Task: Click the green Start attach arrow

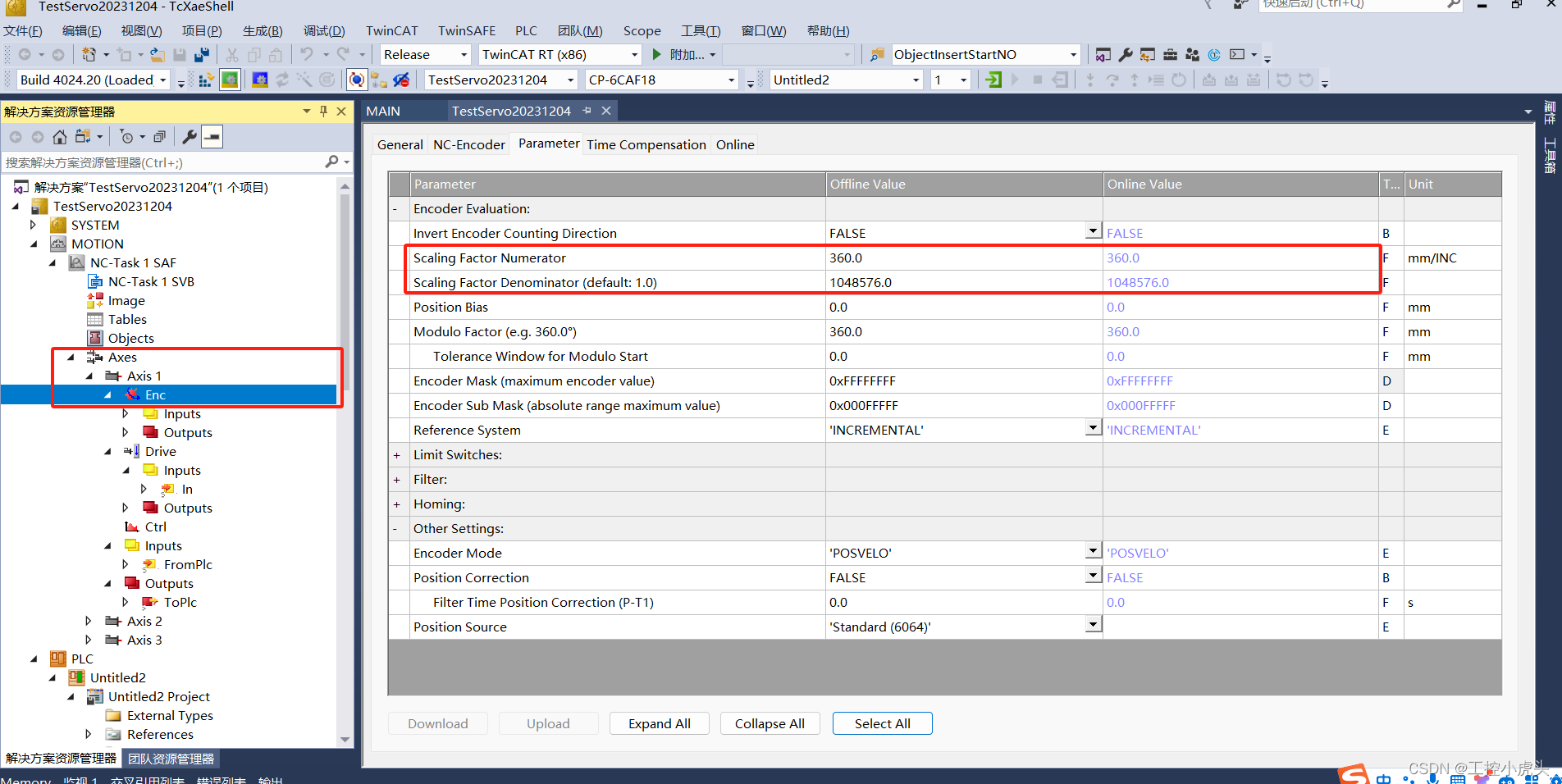Action: click(656, 55)
